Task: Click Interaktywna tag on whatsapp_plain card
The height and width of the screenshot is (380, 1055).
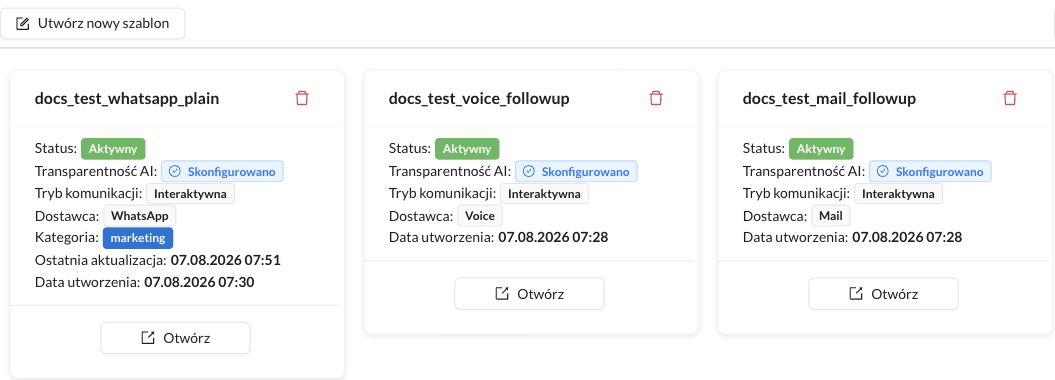Action: (x=190, y=194)
